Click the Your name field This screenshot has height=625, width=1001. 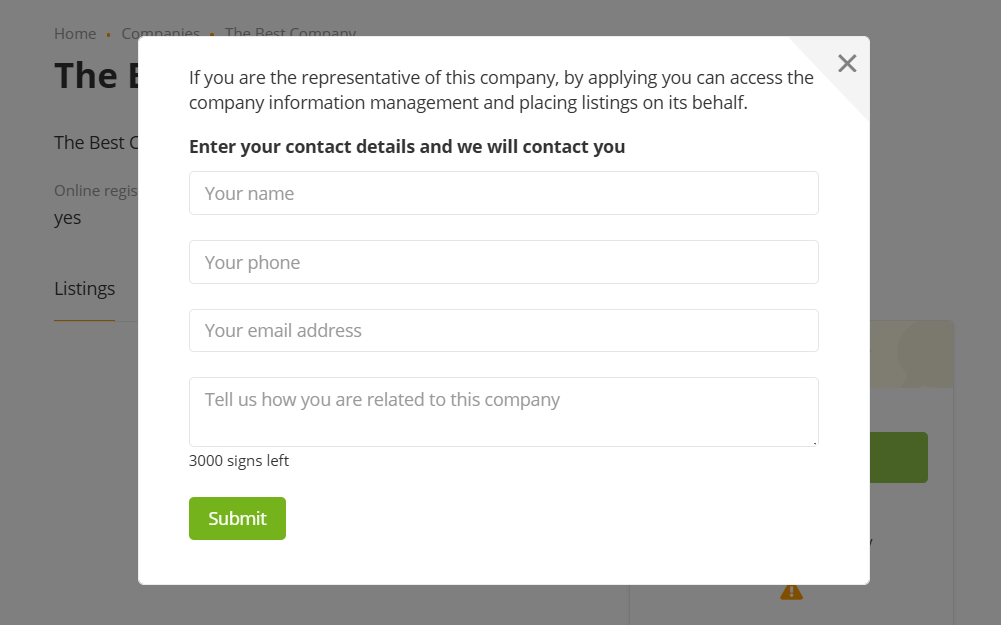click(x=503, y=193)
